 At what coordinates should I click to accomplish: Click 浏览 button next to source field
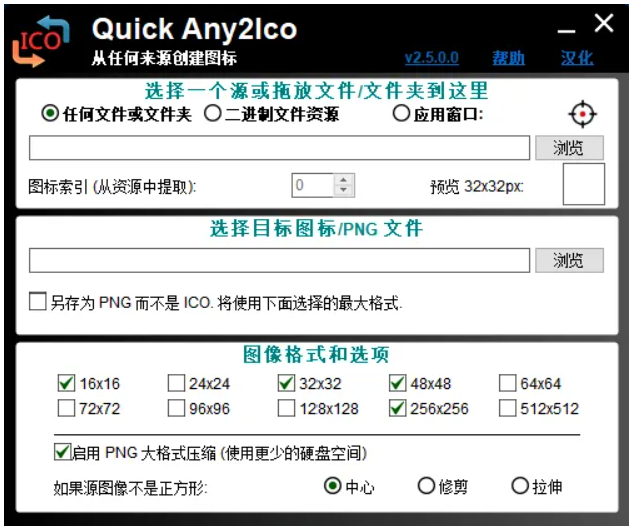point(569,148)
